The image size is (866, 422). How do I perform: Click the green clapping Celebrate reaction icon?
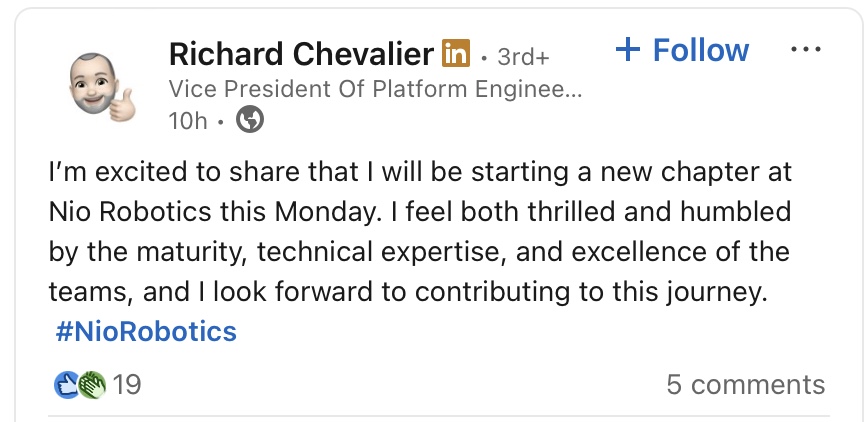[92, 384]
